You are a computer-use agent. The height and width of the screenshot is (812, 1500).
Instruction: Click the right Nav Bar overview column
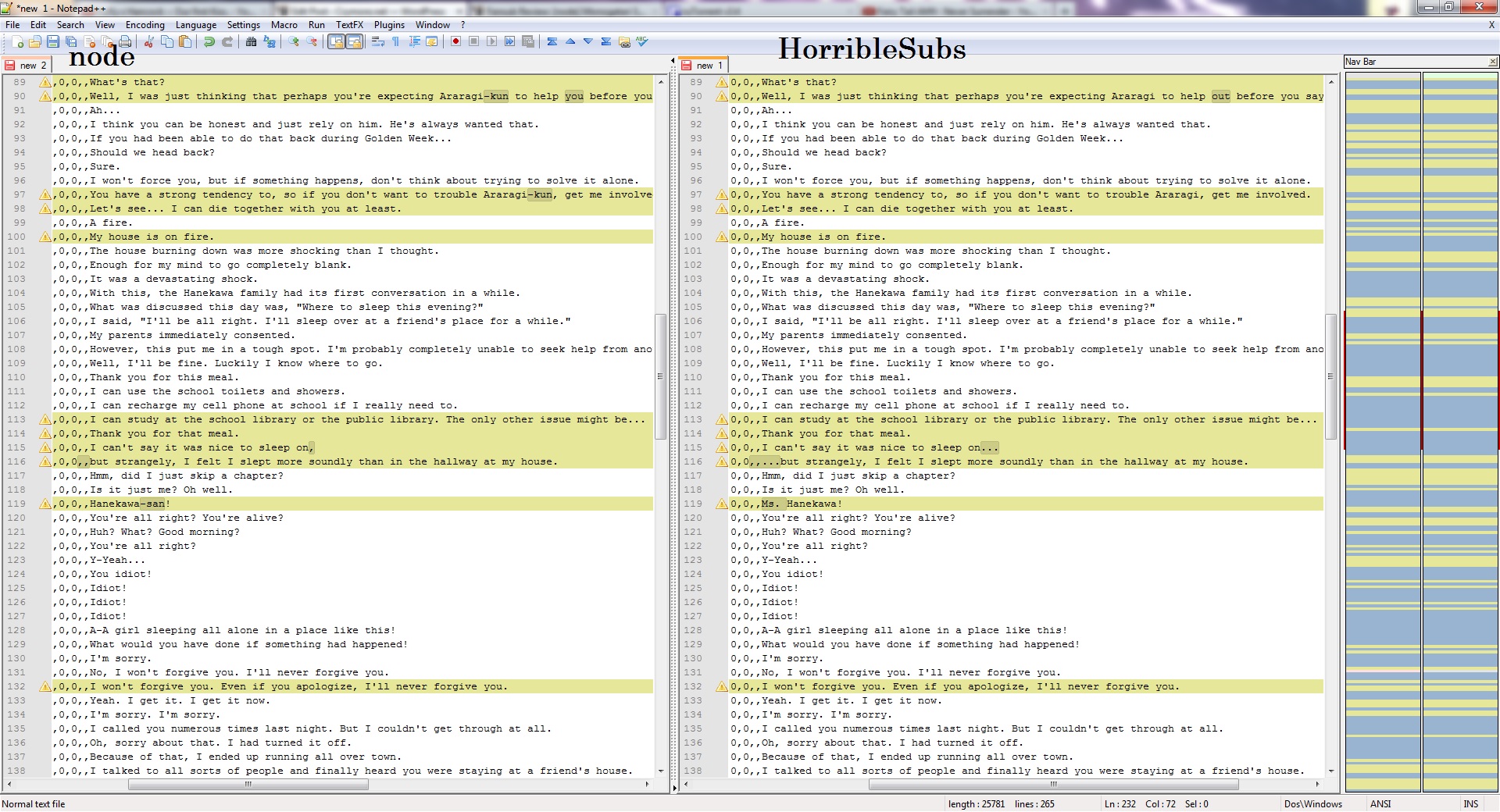click(x=1460, y=432)
